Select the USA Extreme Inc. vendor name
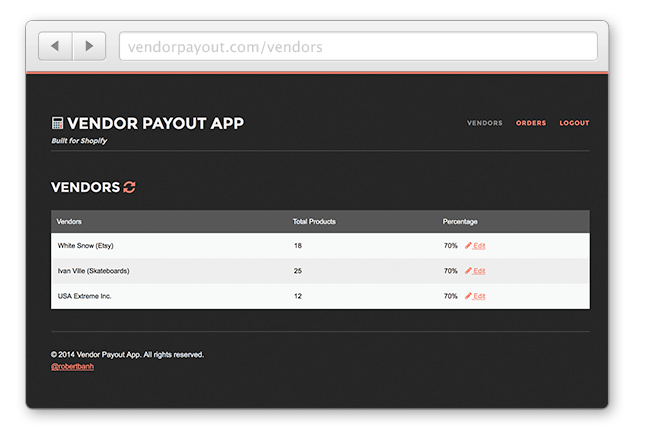 tap(84, 296)
